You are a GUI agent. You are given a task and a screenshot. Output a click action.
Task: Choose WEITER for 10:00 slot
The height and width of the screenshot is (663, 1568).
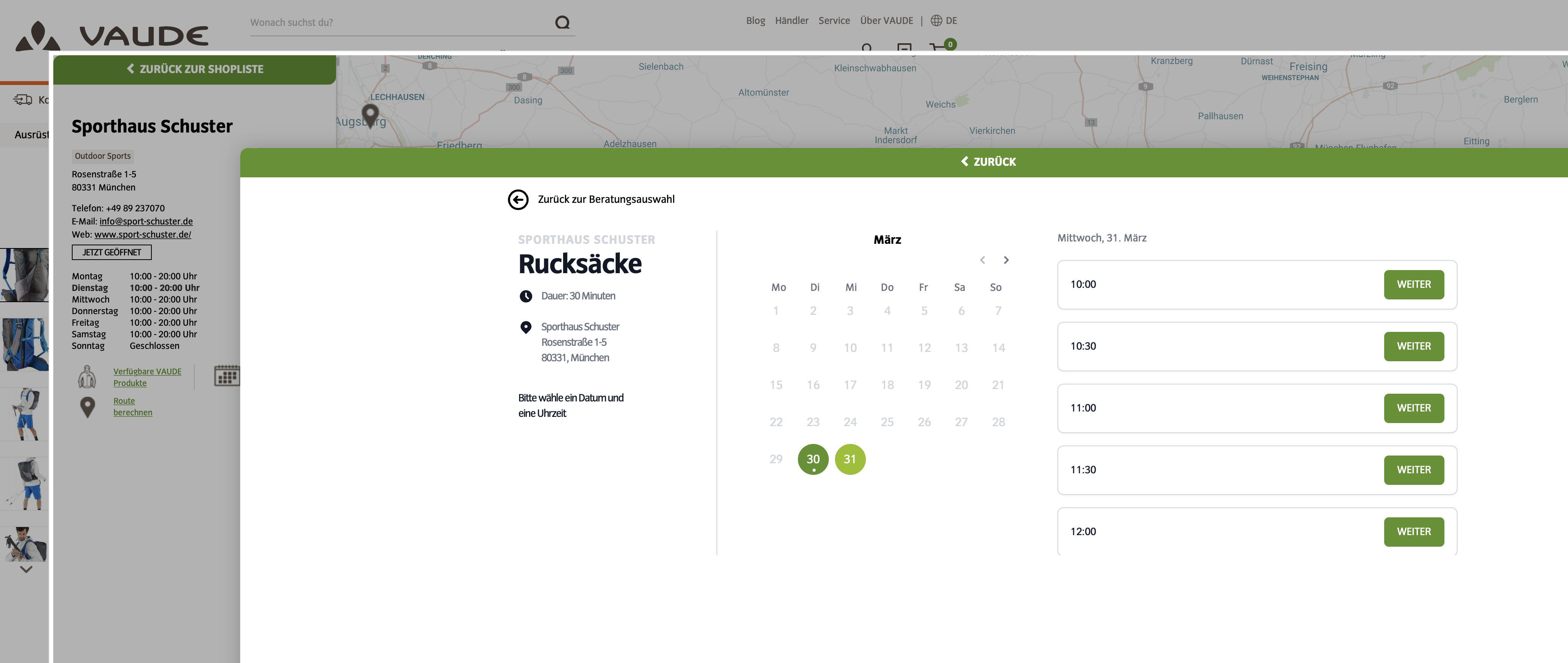(1414, 284)
